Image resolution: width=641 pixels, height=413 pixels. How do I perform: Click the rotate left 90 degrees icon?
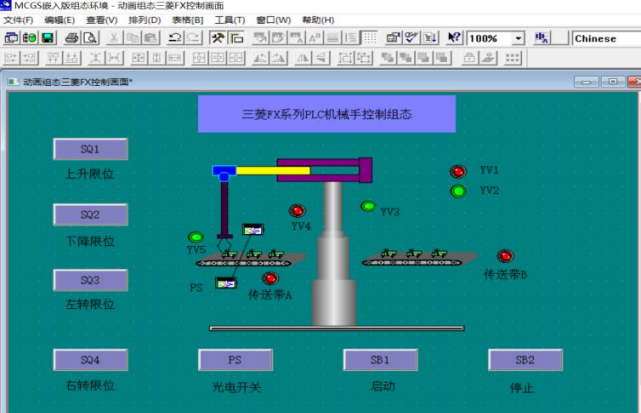[260, 58]
